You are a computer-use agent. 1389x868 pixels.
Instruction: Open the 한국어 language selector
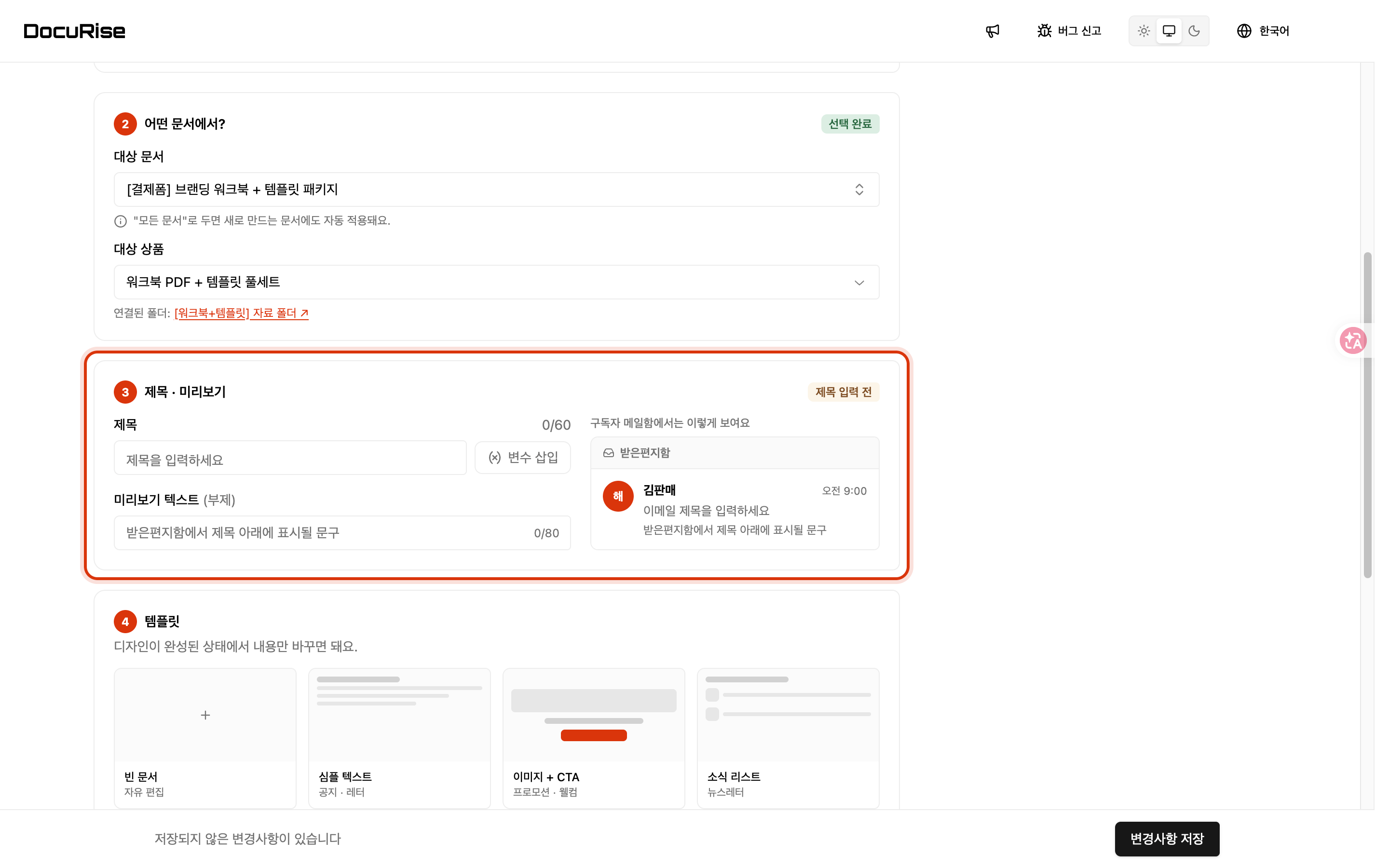(x=1263, y=31)
